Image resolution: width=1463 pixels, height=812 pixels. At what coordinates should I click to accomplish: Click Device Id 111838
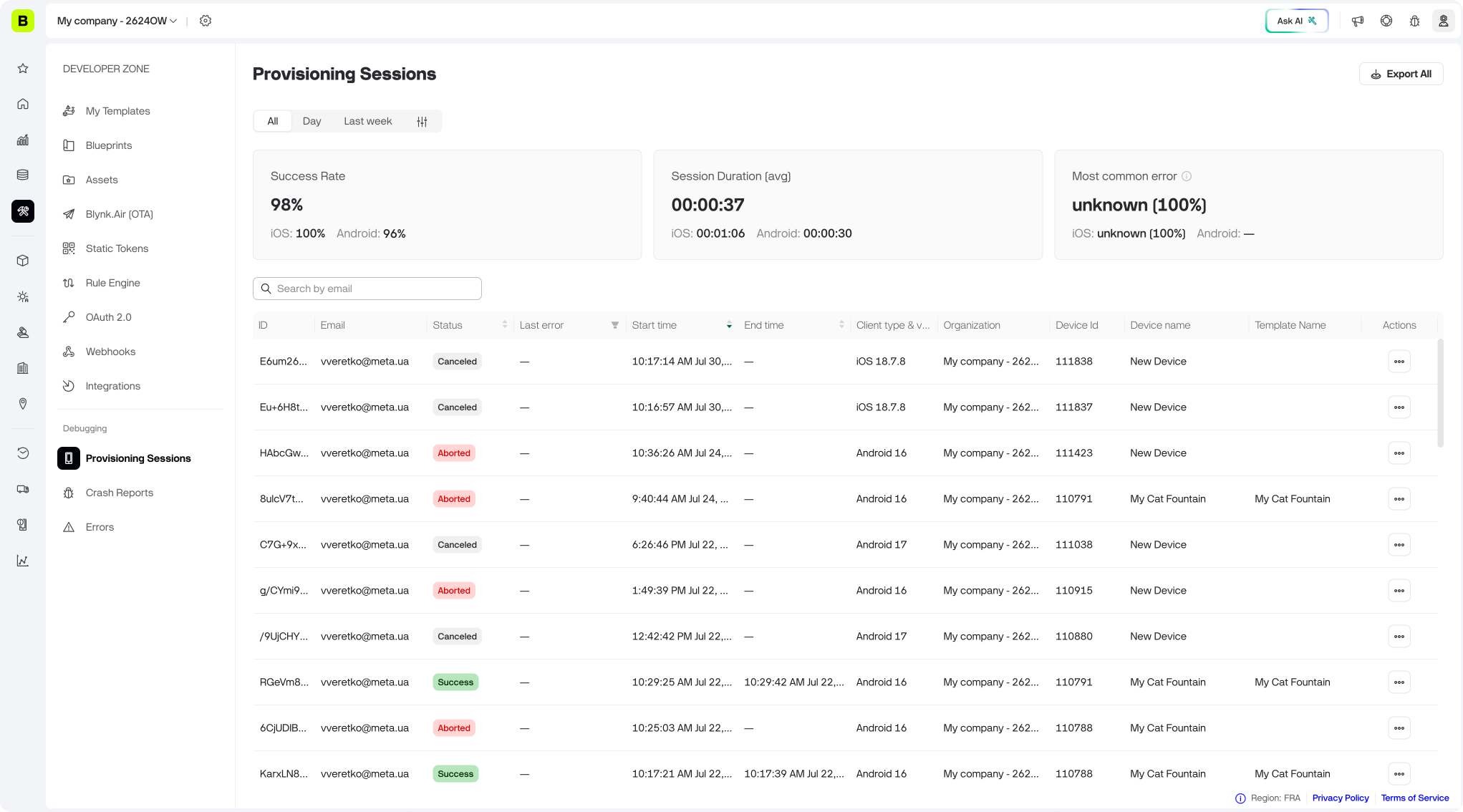1073,362
